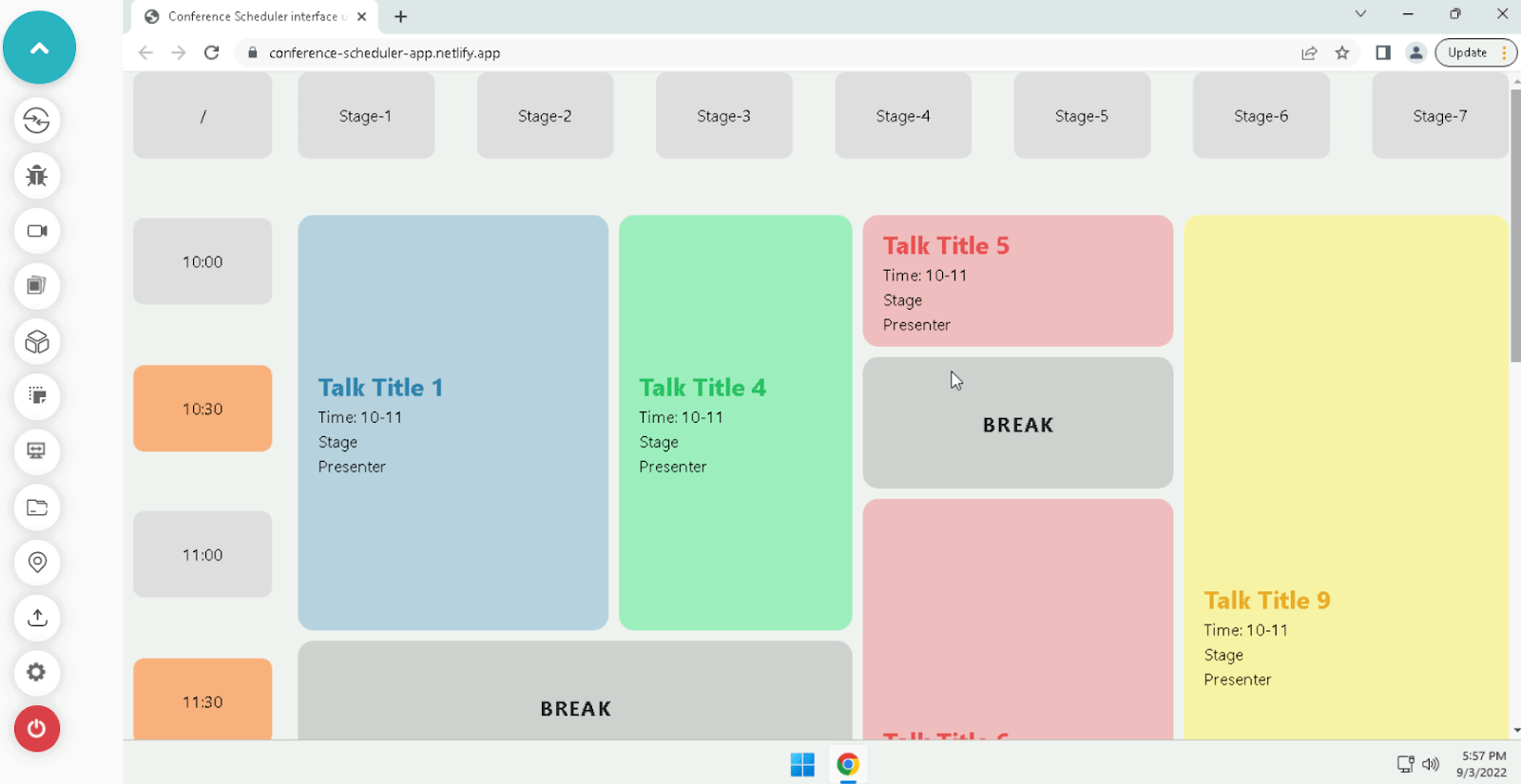Expand the tab search chevron dropdown
1521x784 pixels.
[x=1360, y=14]
